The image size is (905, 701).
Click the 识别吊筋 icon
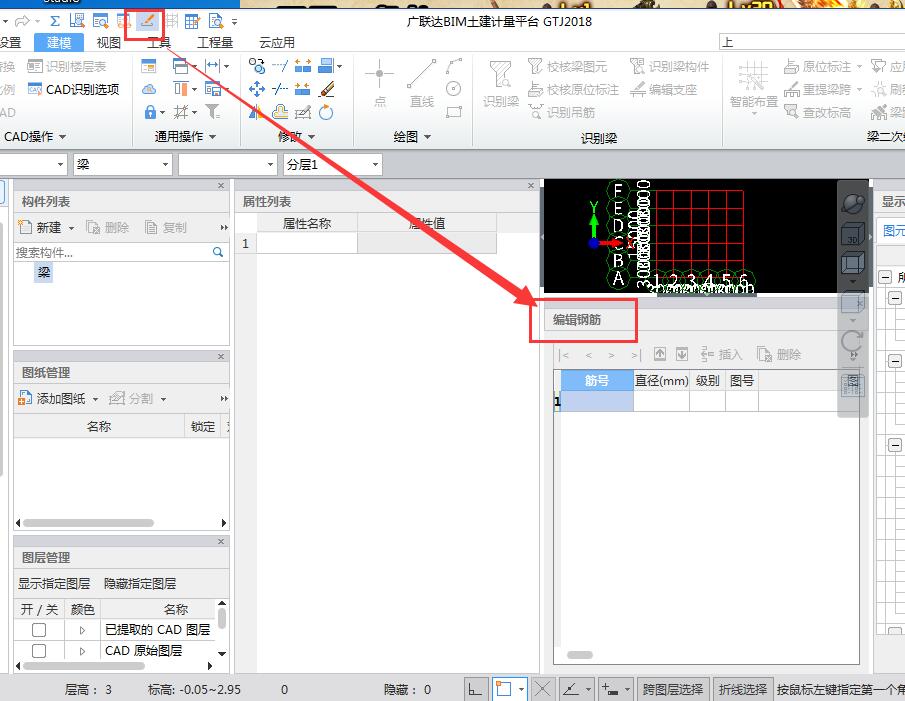point(536,112)
